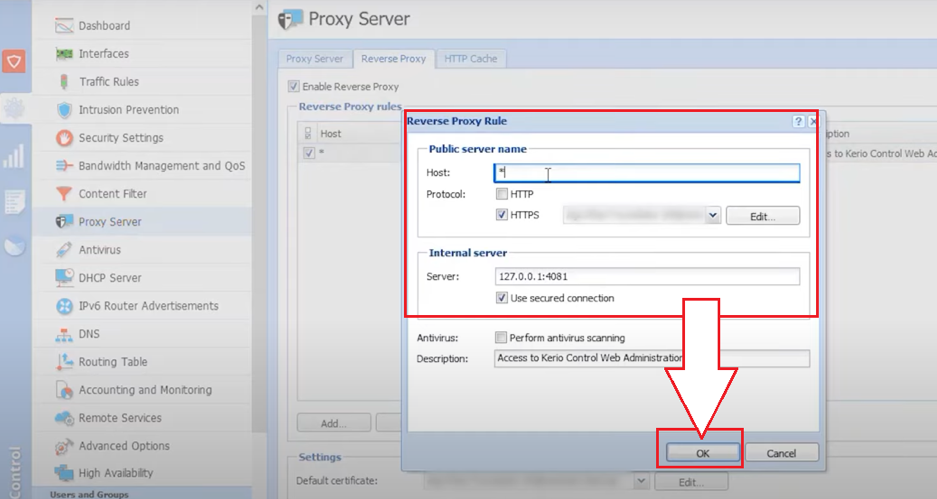This screenshot has width=937, height=499.
Task: Open the Routing Table icon
Action: pyautogui.click(x=64, y=362)
